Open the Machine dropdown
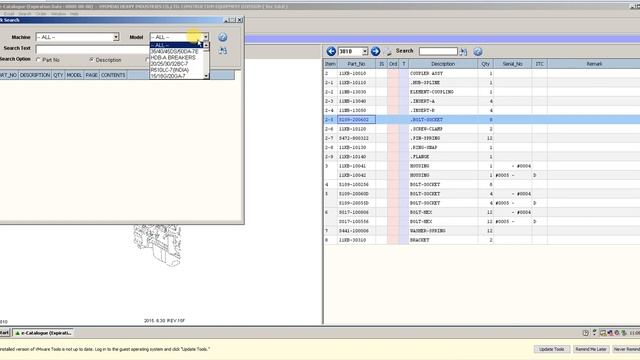The height and width of the screenshot is (360, 640). [x=116, y=37]
